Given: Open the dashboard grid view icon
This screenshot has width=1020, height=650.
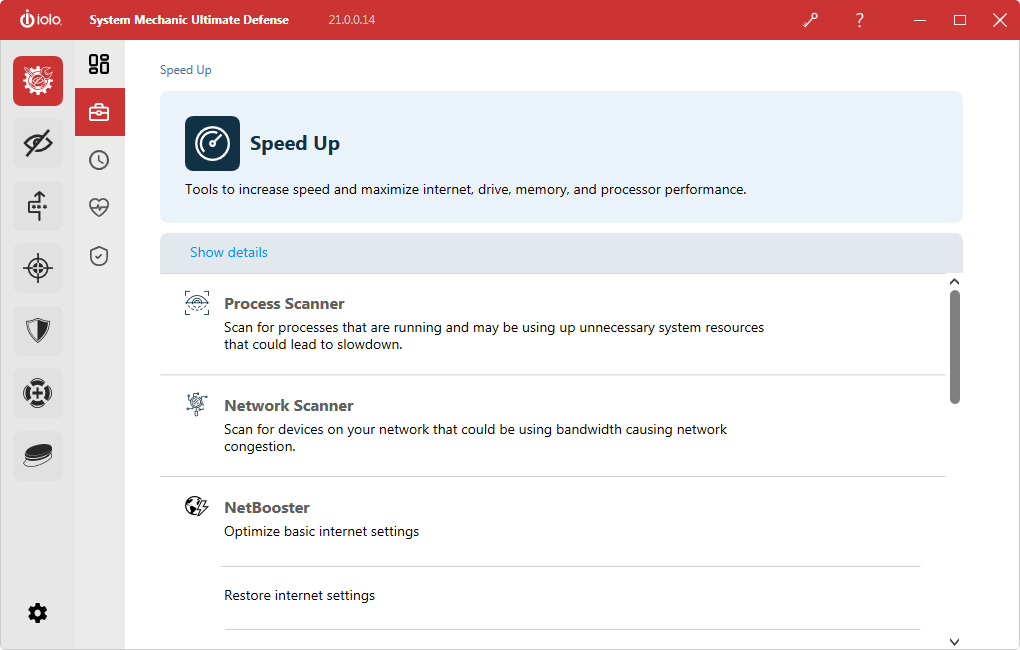Looking at the screenshot, I should click(99, 64).
